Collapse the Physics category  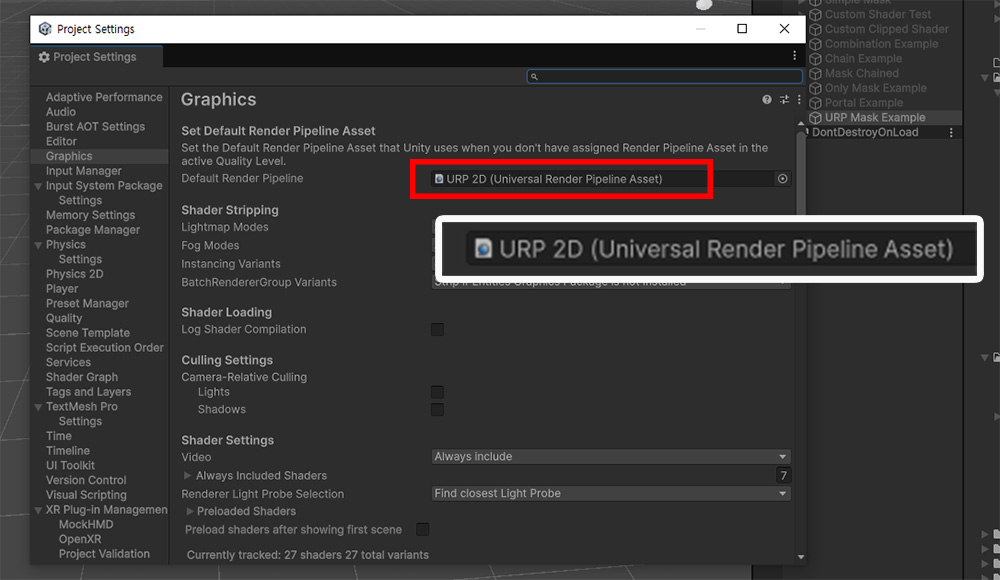[x=38, y=245]
